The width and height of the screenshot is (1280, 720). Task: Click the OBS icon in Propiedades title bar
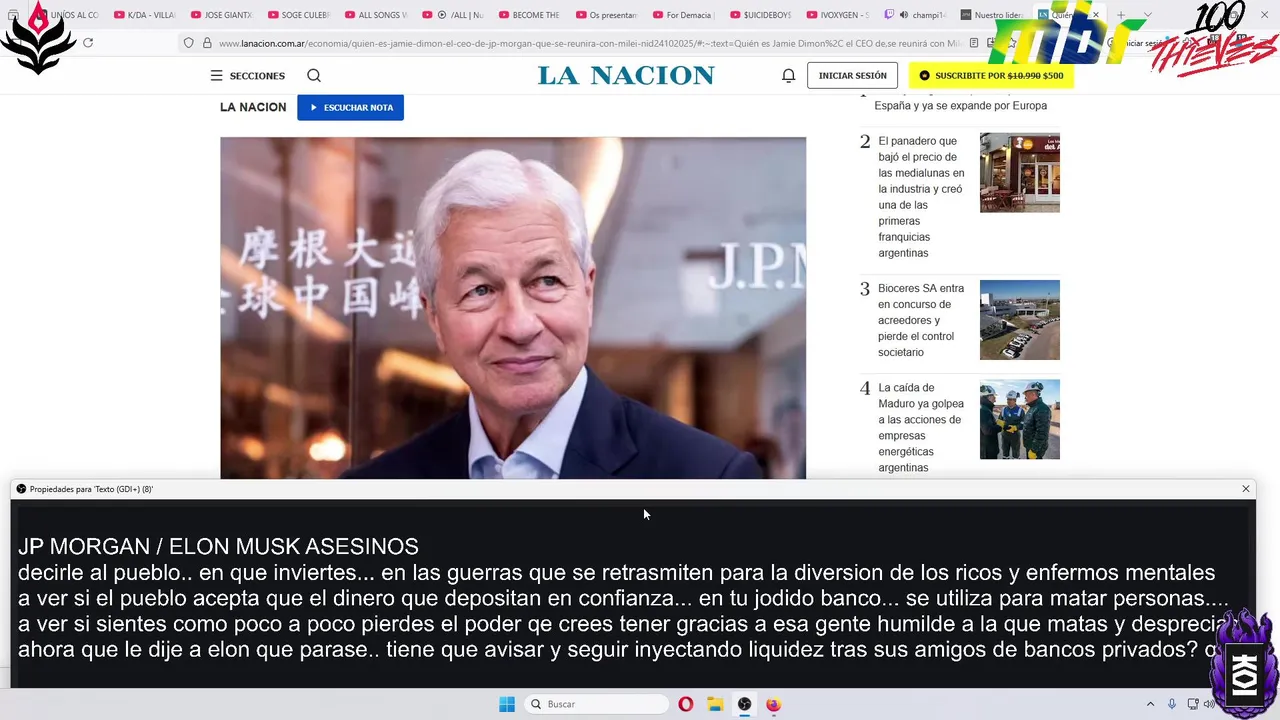pos(21,489)
